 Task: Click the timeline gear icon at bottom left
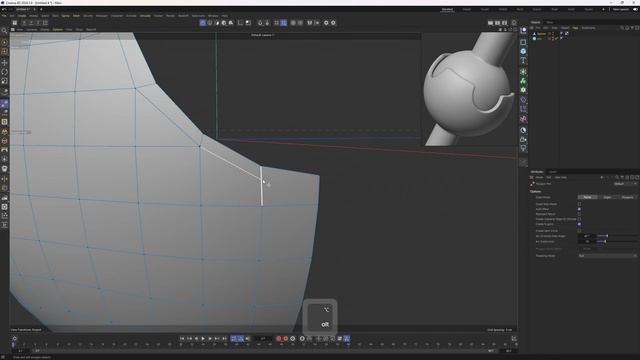[x=15, y=338]
